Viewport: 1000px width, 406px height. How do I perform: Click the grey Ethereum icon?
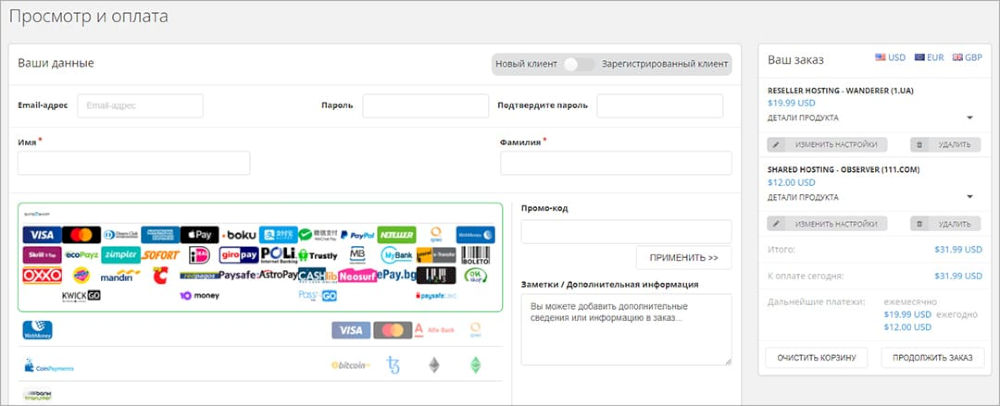pos(434,365)
